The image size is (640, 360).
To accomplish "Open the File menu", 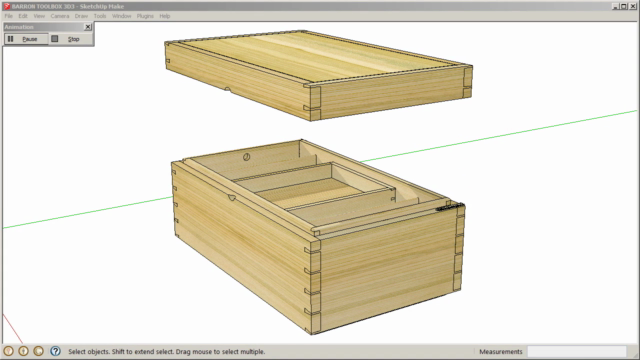I will 9,16.
